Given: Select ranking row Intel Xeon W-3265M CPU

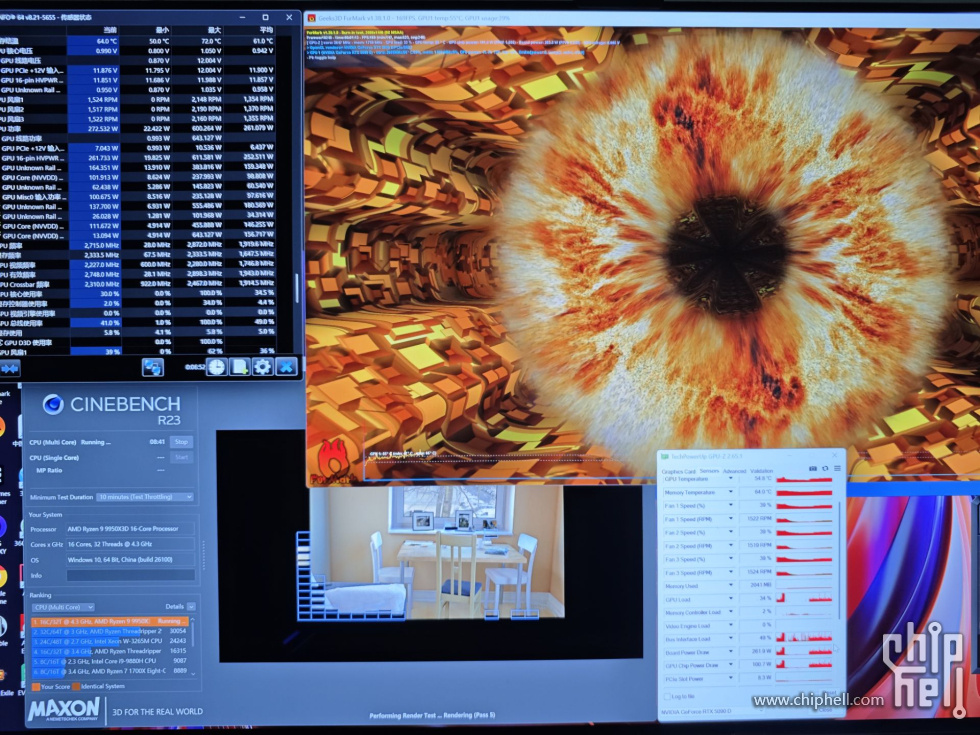Looking at the screenshot, I should point(109,641).
